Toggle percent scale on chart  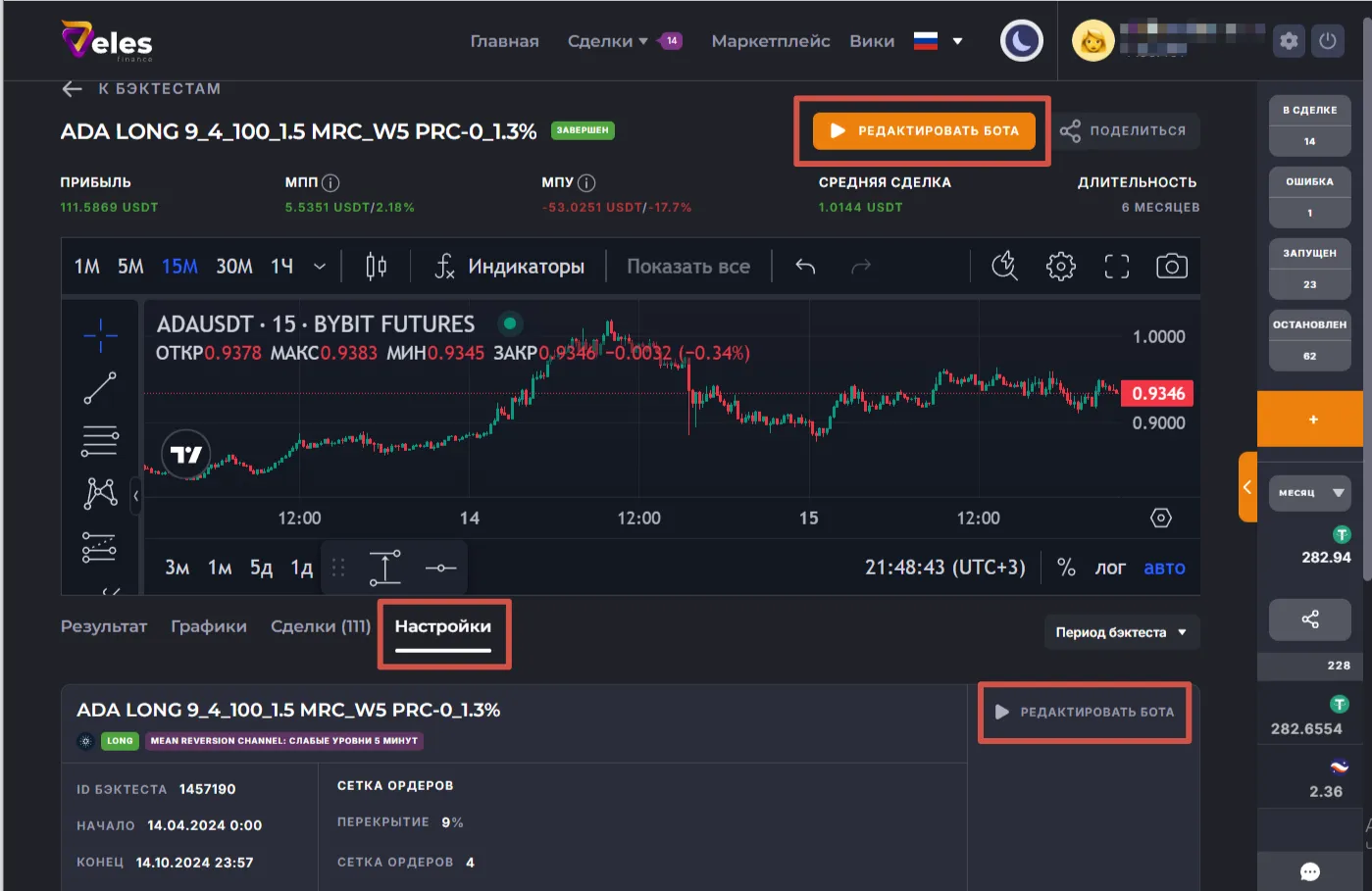click(x=1066, y=568)
